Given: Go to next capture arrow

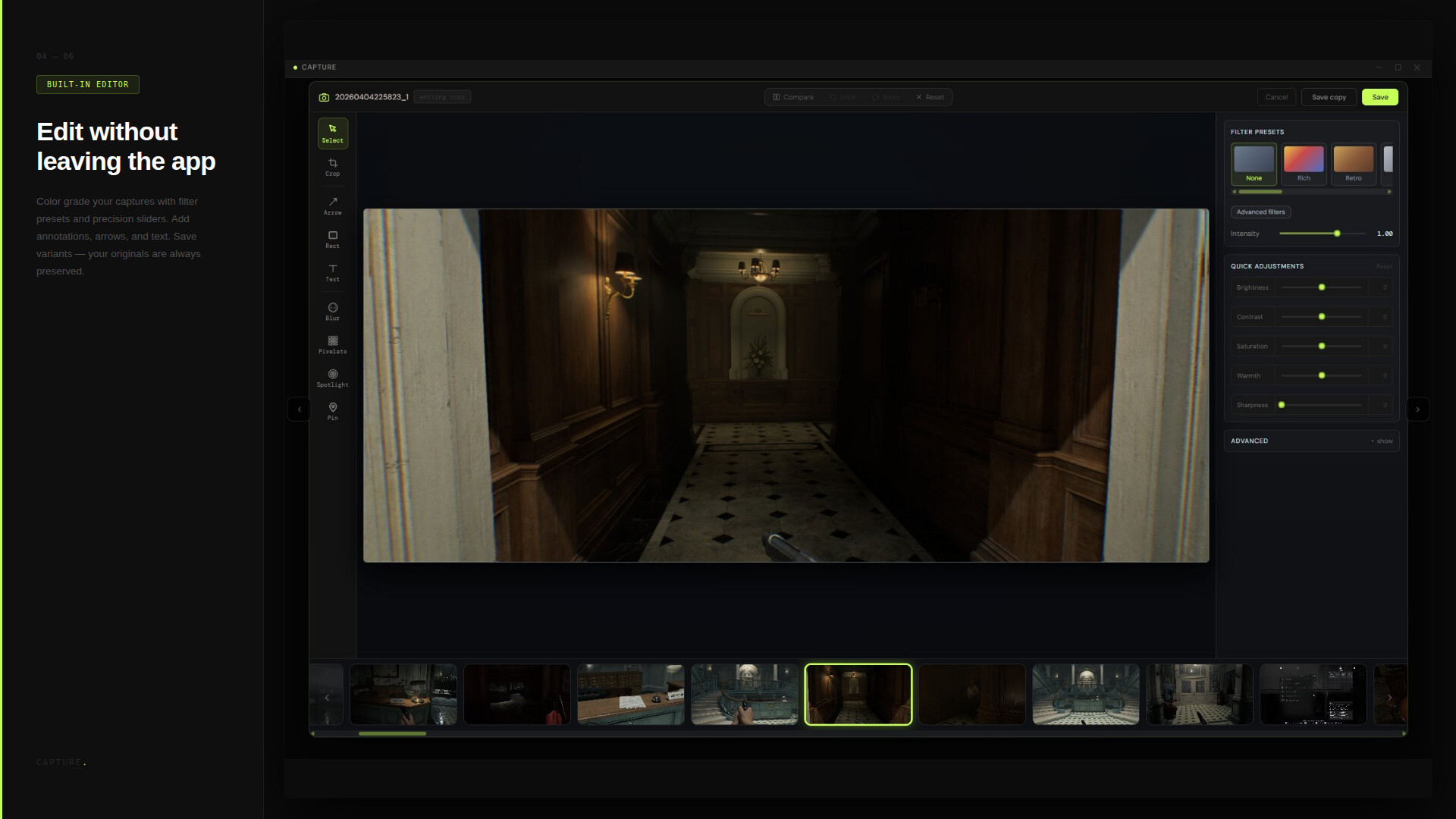Looking at the screenshot, I should (x=1417, y=409).
